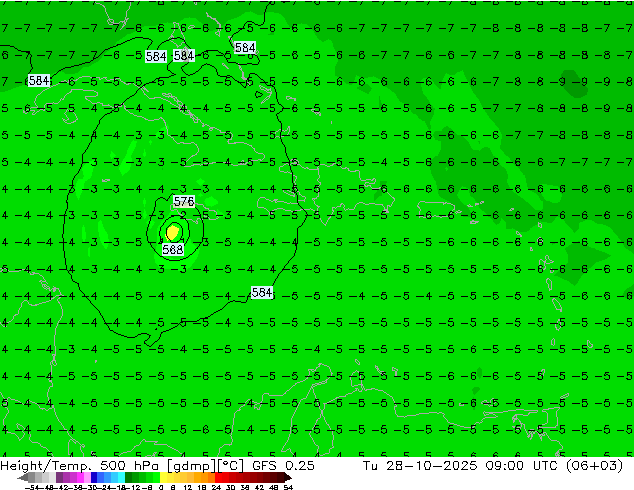This screenshot has height=490, width=634.
Task: Click the dark blue swatch in the legend
Action: (94, 477)
